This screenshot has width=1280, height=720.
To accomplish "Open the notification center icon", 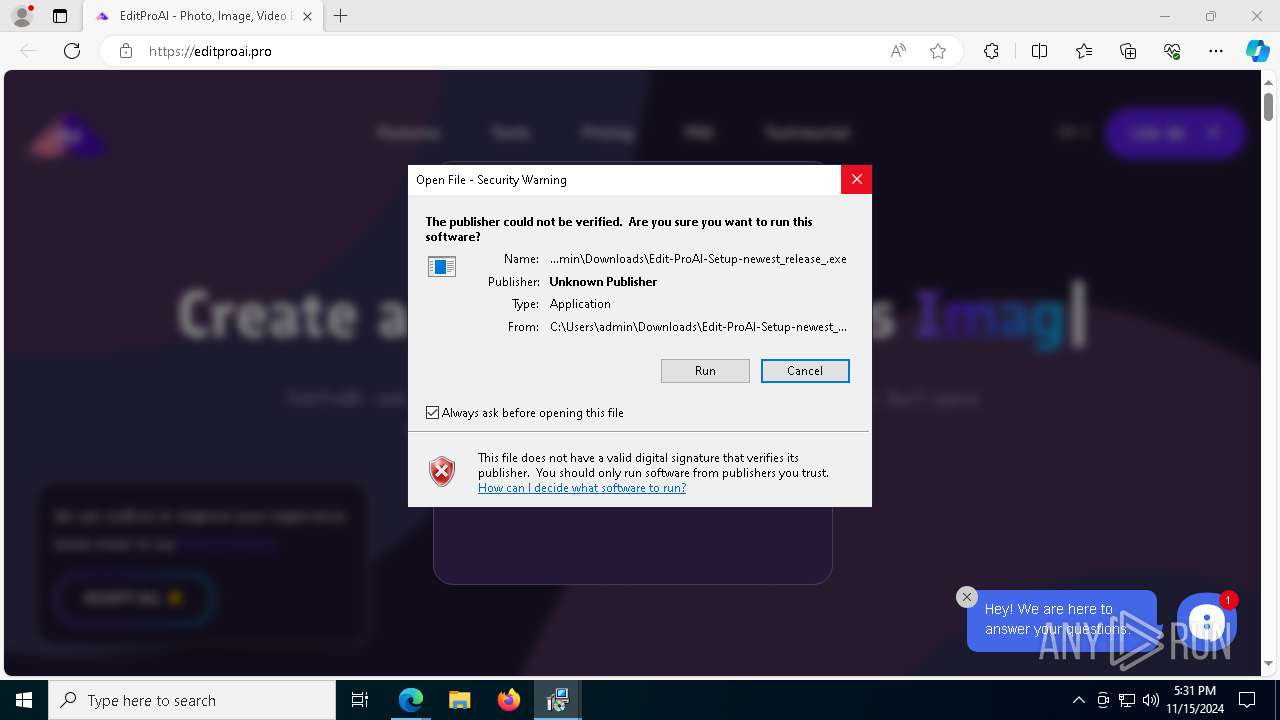I will 1247,700.
